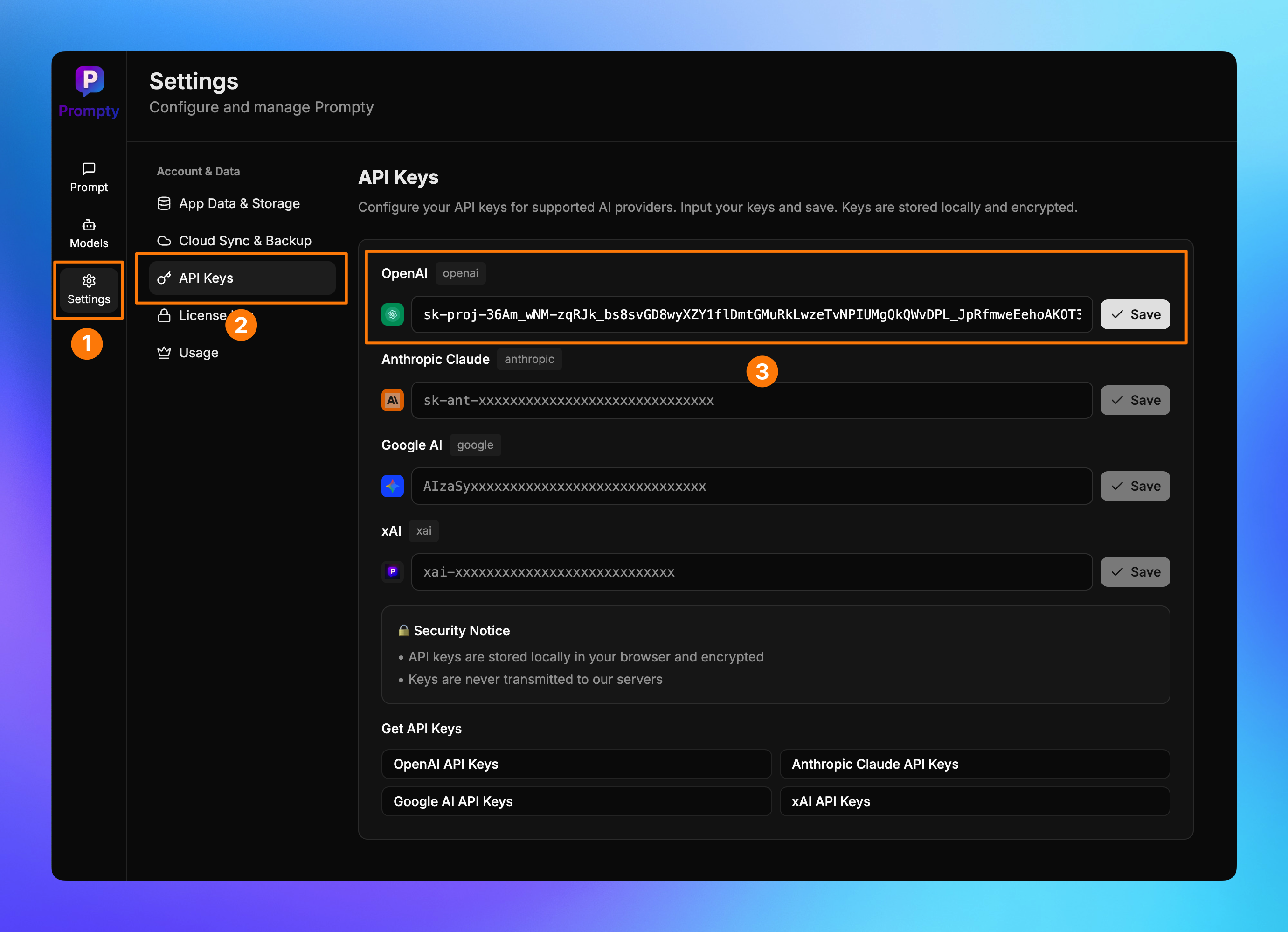Open the xAI API Keys link
This screenshot has height=932, width=1288.
point(974,801)
